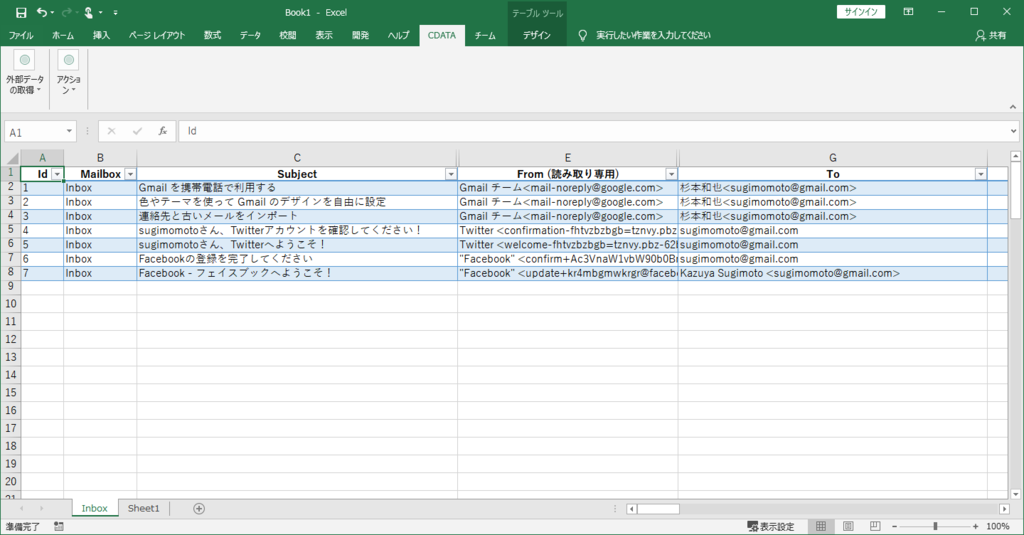Click macro recording icon in status bar
The height and width of the screenshot is (535, 1024).
pyautogui.click(x=59, y=526)
